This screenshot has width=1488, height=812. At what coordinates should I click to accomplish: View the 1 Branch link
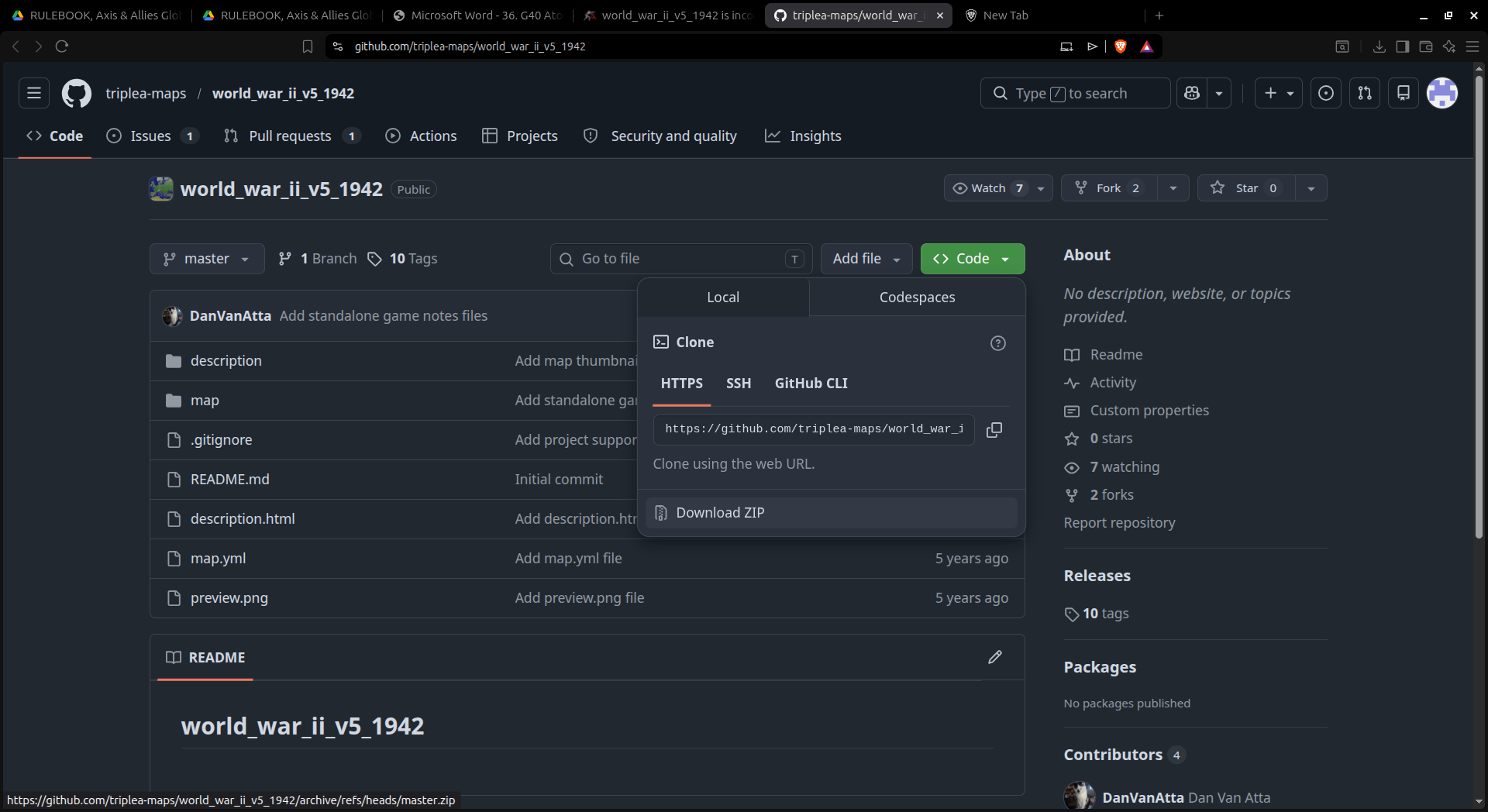[x=318, y=259]
